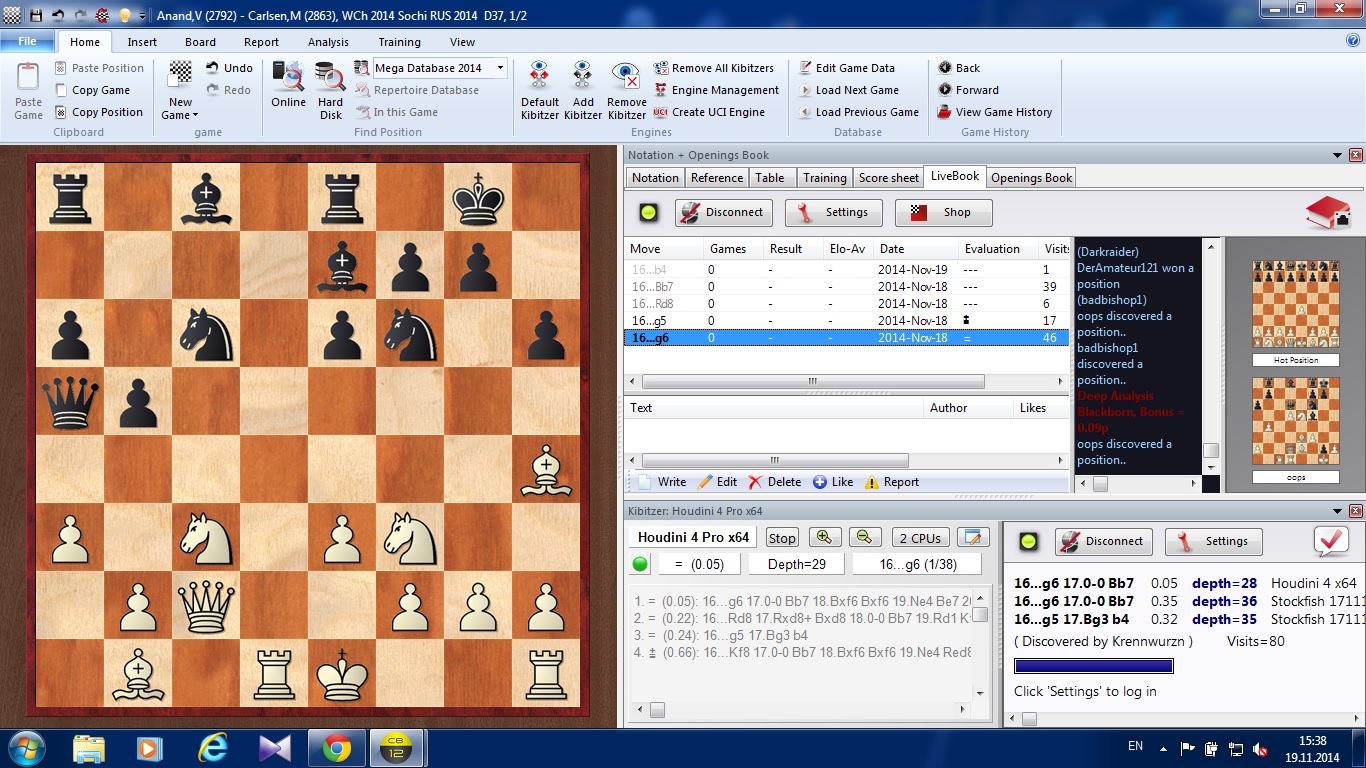Click the Remove Kibitzer icon
Image resolution: width=1366 pixels, height=768 pixels.
[x=626, y=78]
